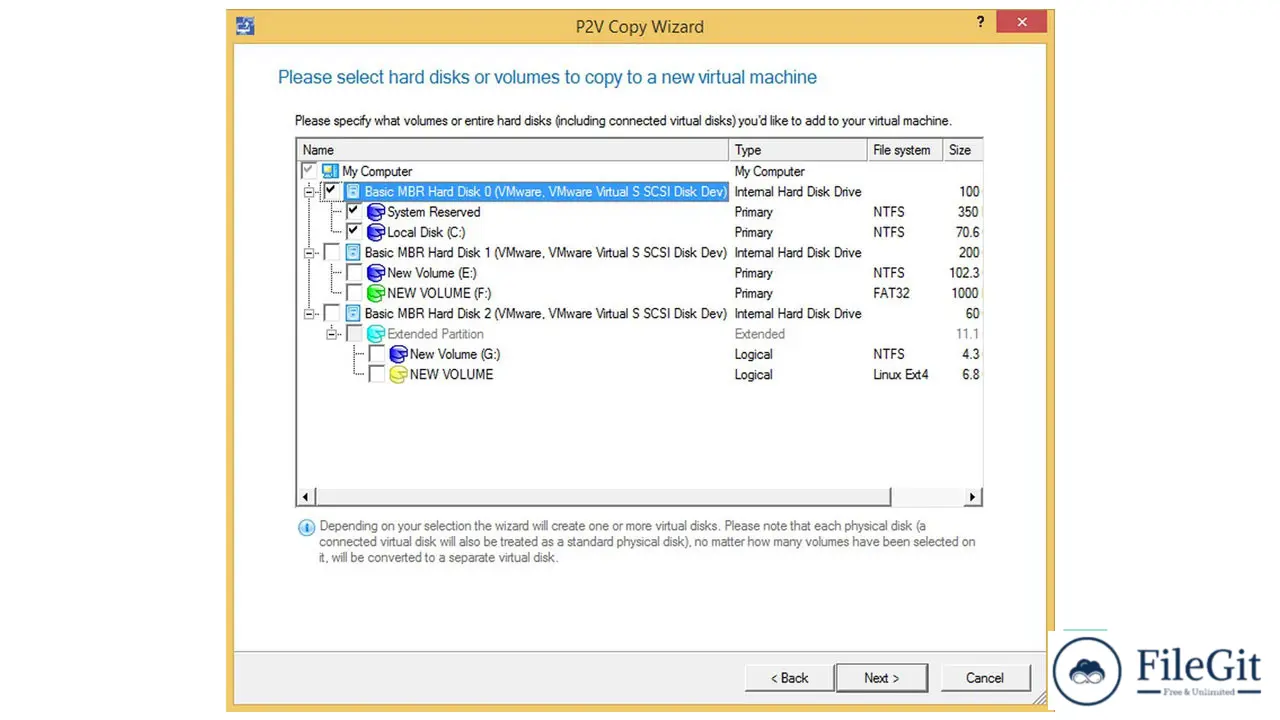Toggle the My Computer checkbox
The height and width of the screenshot is (720, 1280).
[x=309, y=171]
